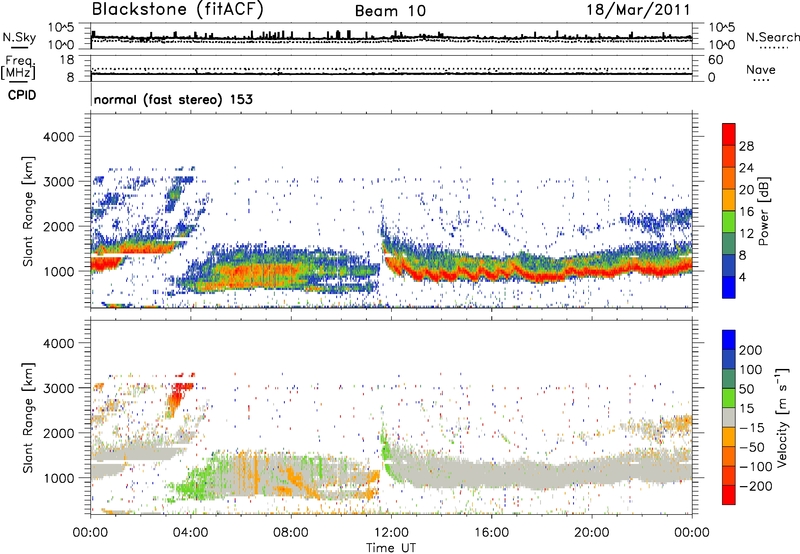Screen dimensions: 800x554
Task: Pick the light green Power segment between 12 and 16
Action: click(x=729, y=222)
